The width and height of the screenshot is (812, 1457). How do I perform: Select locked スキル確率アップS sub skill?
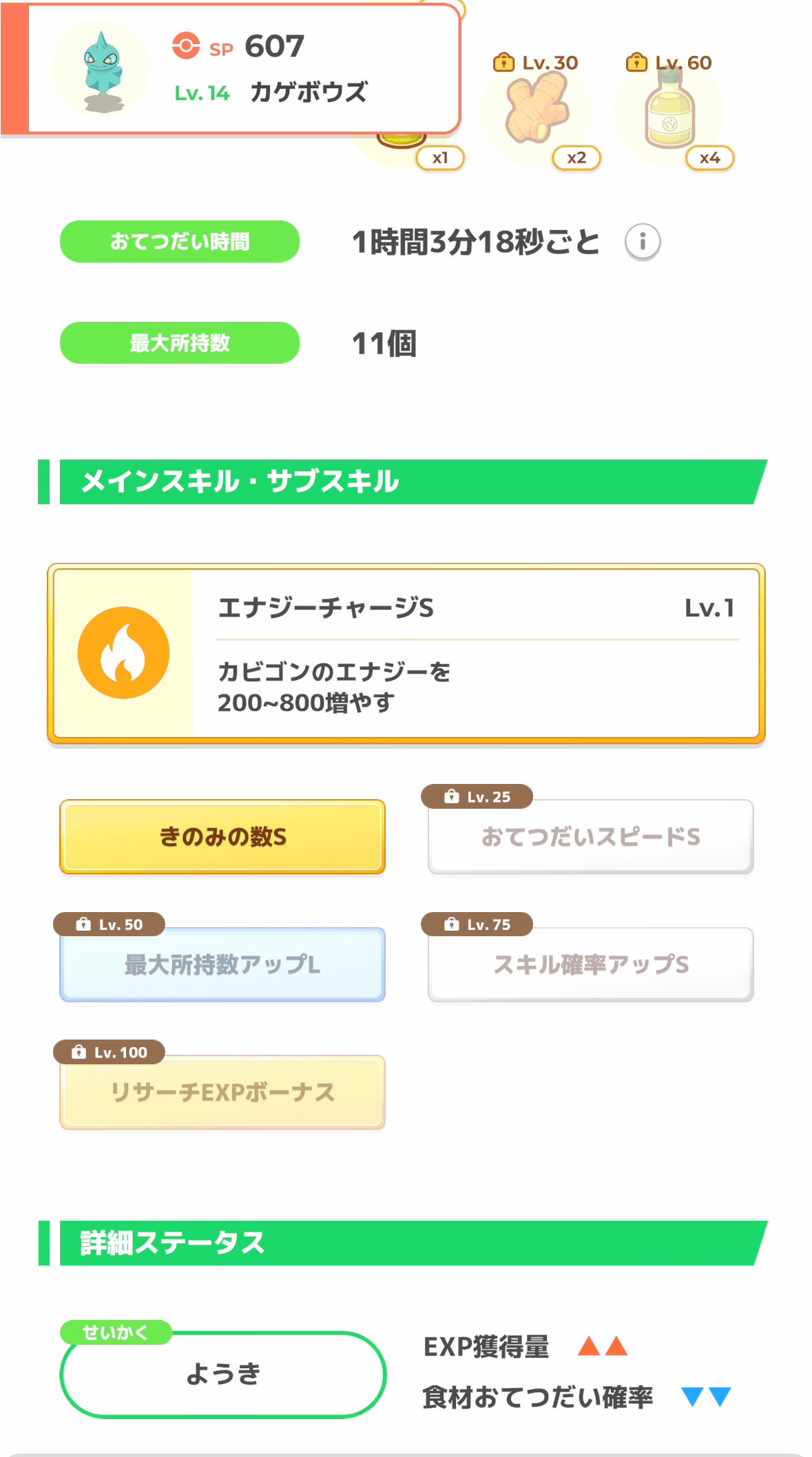590,964
